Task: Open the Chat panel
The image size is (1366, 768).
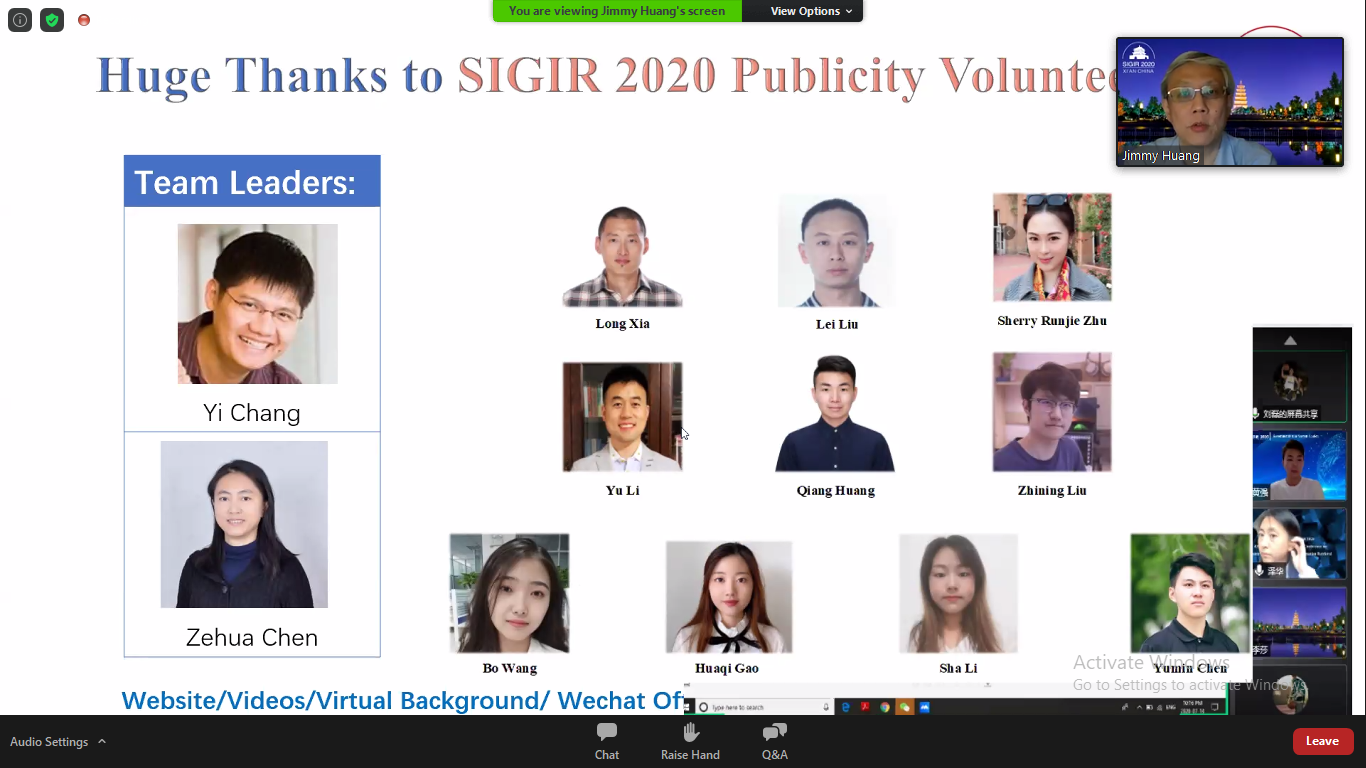Action: point(607,741)
